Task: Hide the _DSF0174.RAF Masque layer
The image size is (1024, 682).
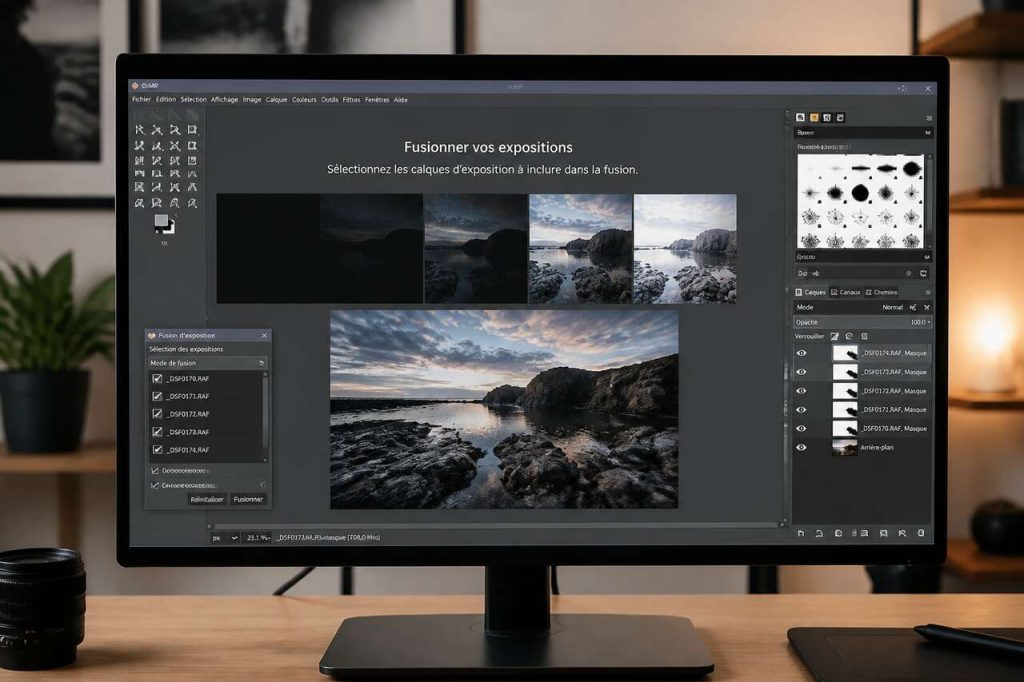Action: [801, 353]
